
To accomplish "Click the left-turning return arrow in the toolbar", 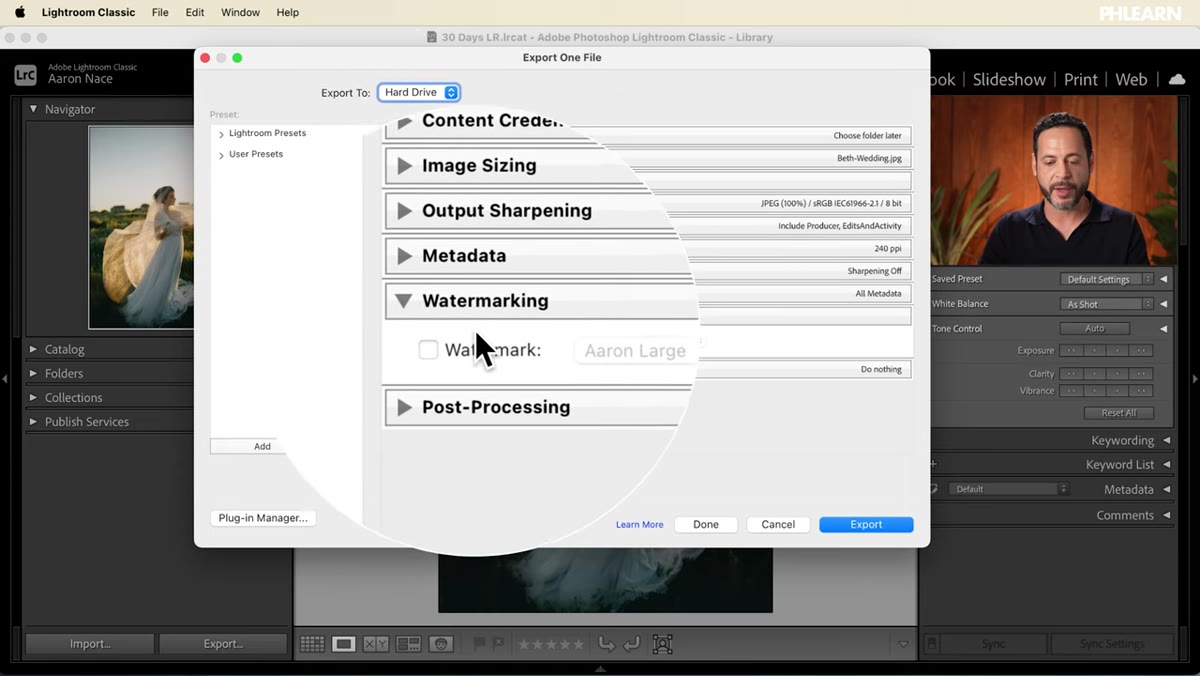I will [631, 644].
